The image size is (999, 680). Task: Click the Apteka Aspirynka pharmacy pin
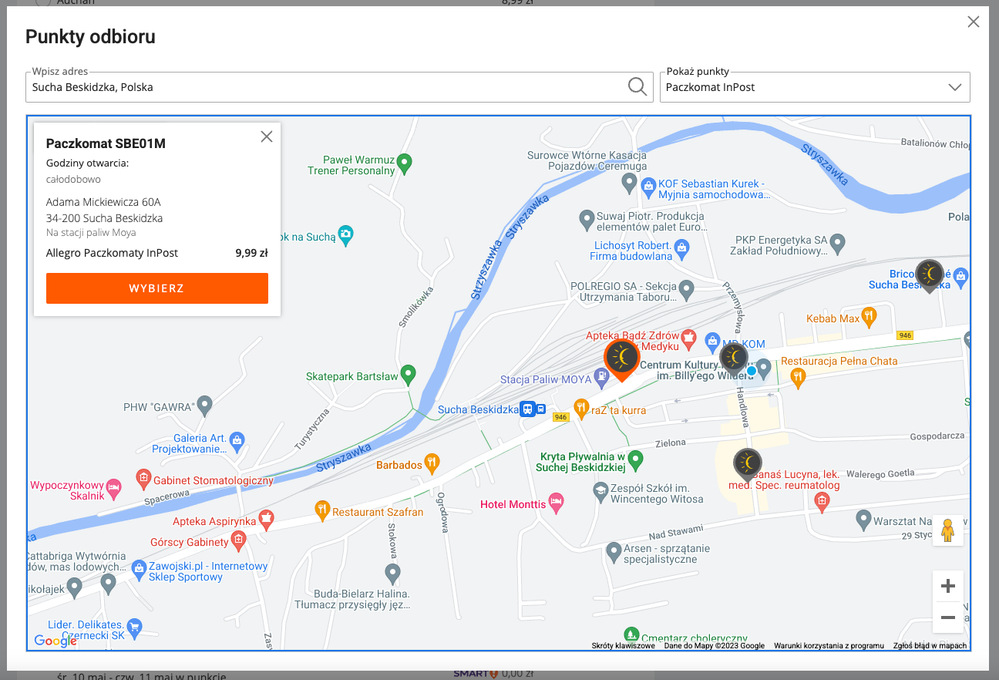point(266,519)
